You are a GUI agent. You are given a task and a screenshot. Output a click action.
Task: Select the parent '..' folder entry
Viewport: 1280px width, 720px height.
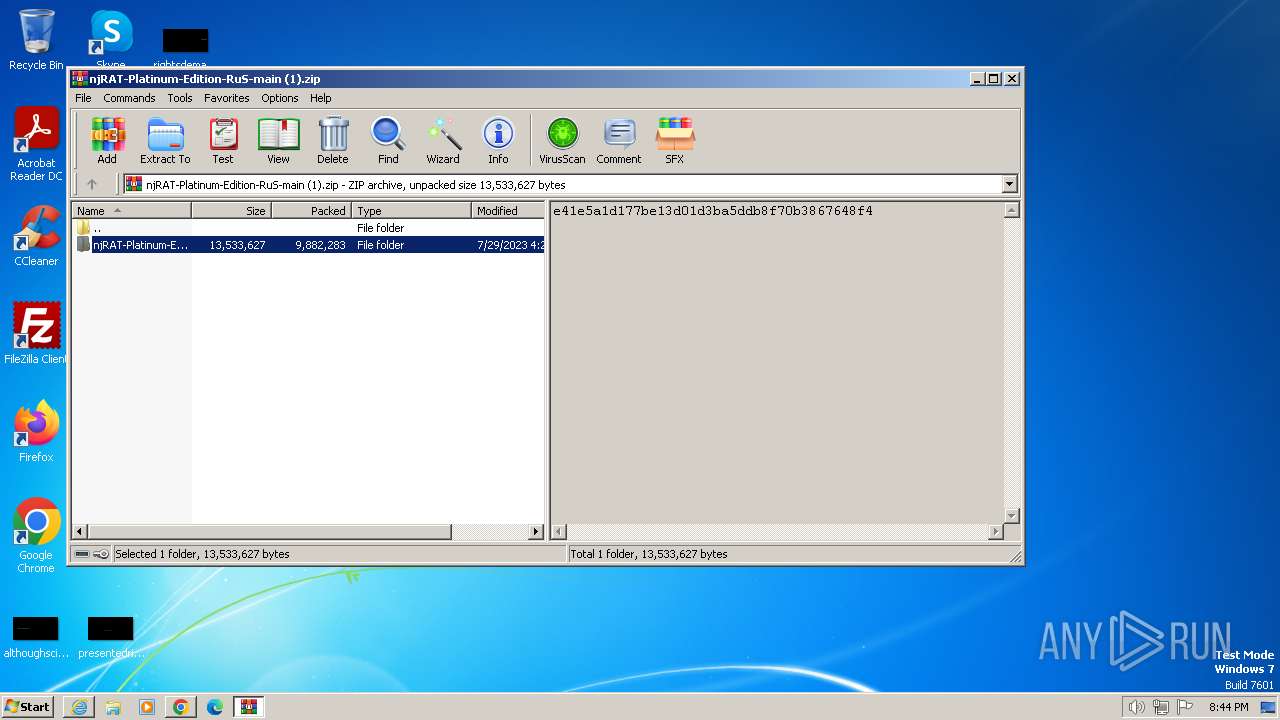[309, 228]
